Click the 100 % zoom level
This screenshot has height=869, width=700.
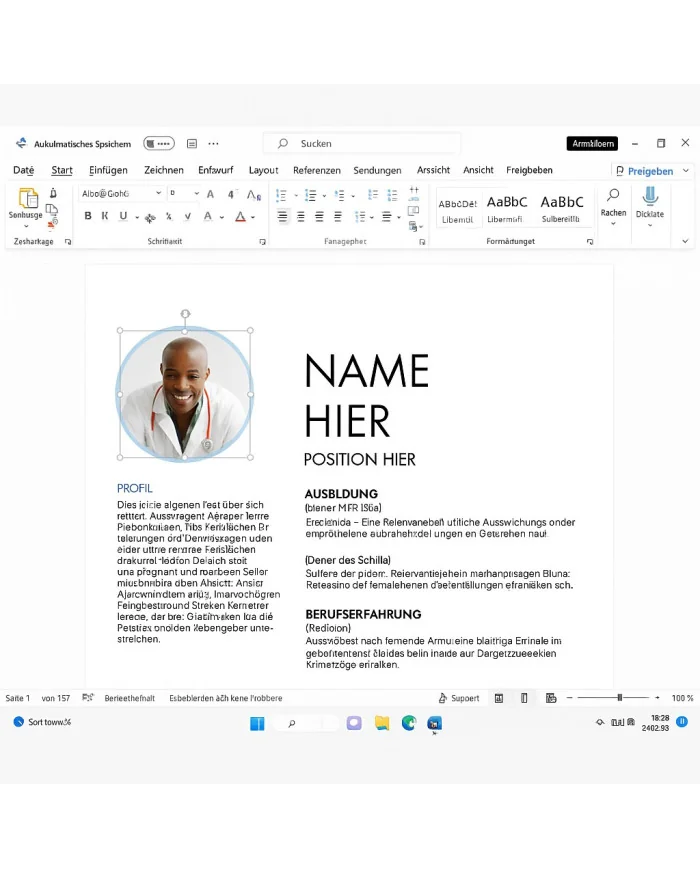tap(682, 698)
